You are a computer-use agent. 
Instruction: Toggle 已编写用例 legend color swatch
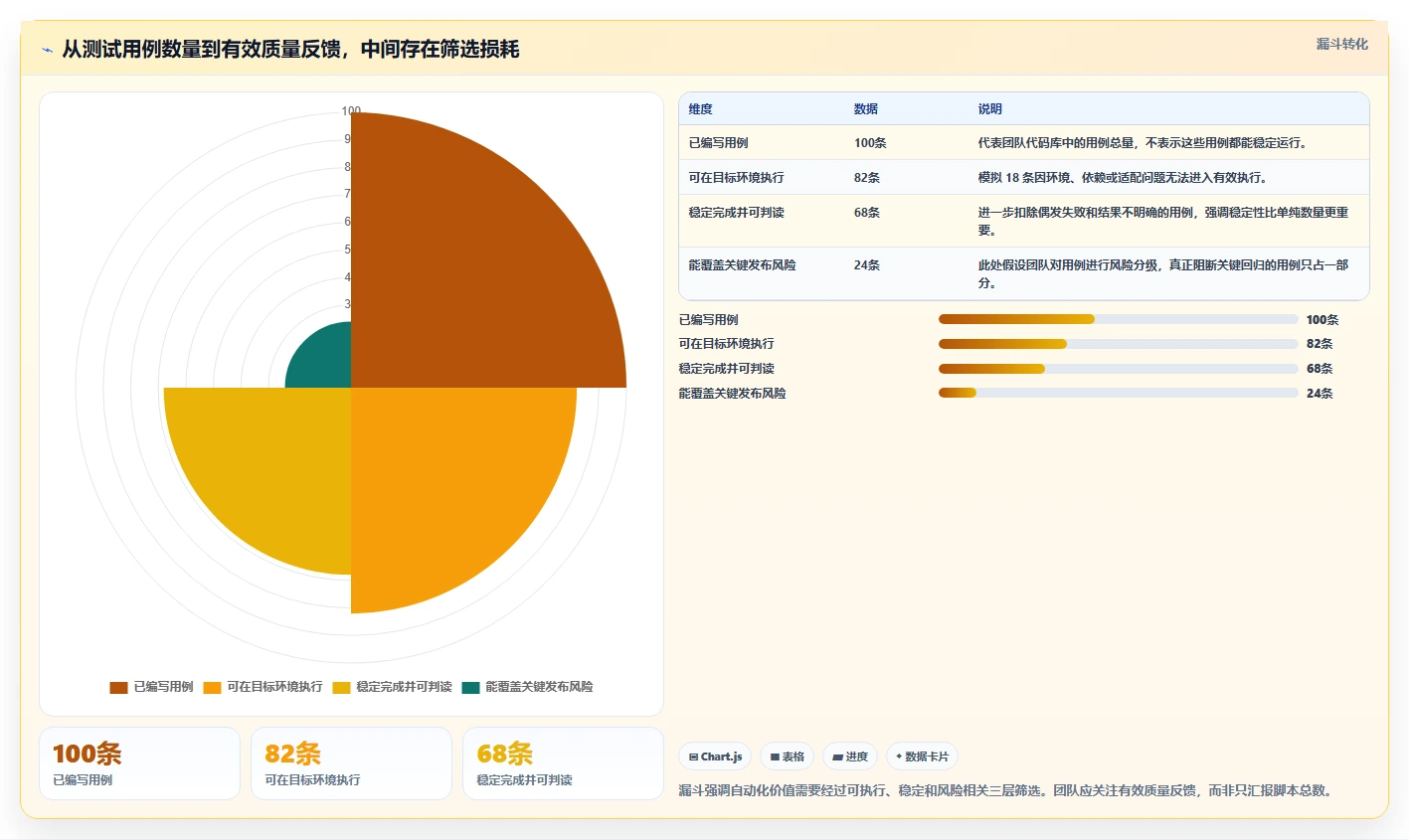[x=118, y=687]
